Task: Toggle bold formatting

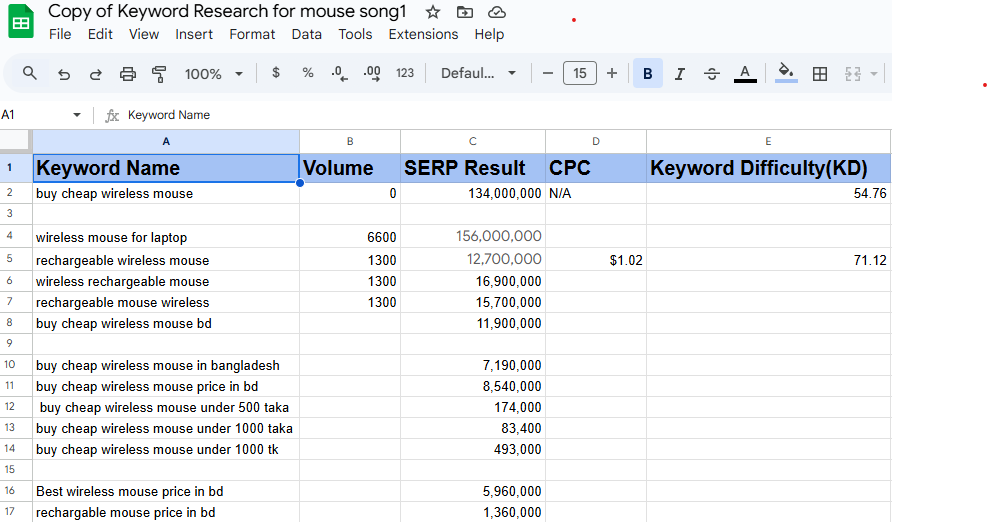Action: coord(648,74)
